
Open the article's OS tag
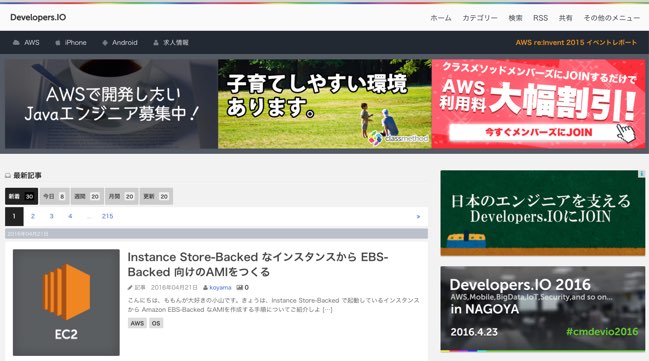click(x=156, y=323)
